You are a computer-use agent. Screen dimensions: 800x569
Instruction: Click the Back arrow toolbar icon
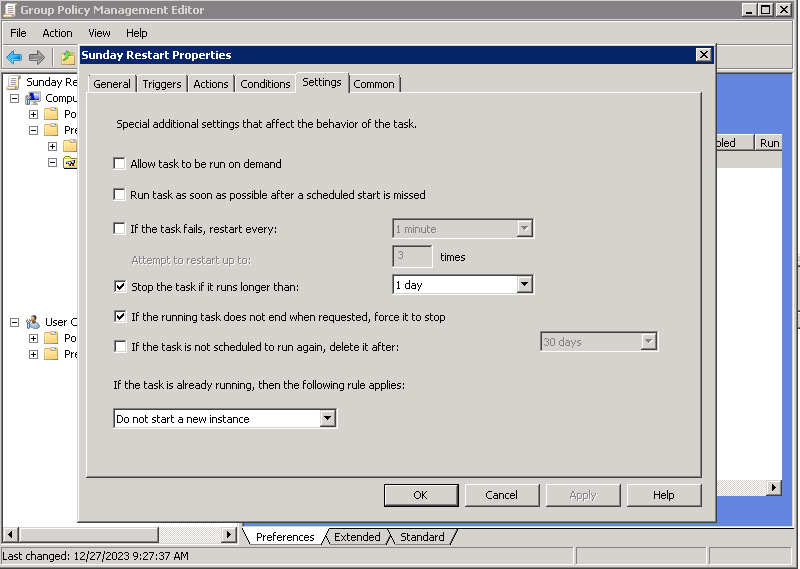[x=14, y=57]
